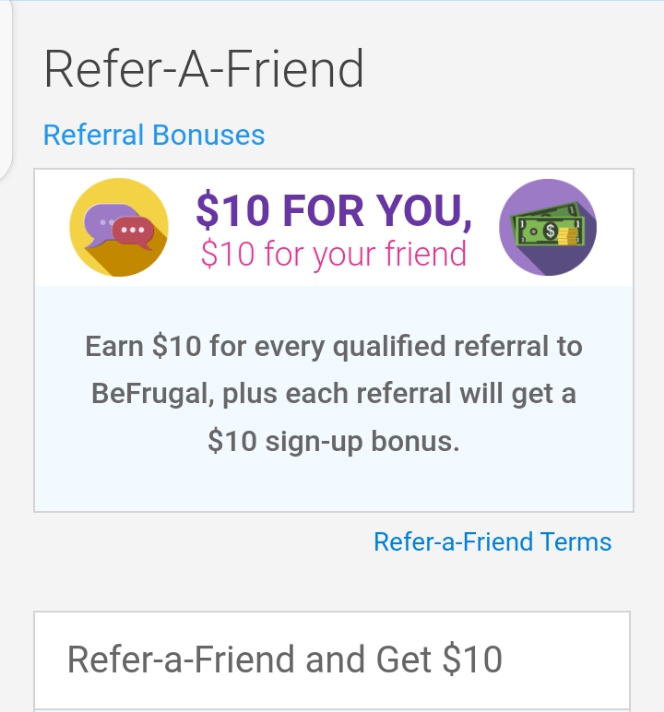Click the Refer-A-Friend page heading
The image size is (664, 712).
point(204,70)
